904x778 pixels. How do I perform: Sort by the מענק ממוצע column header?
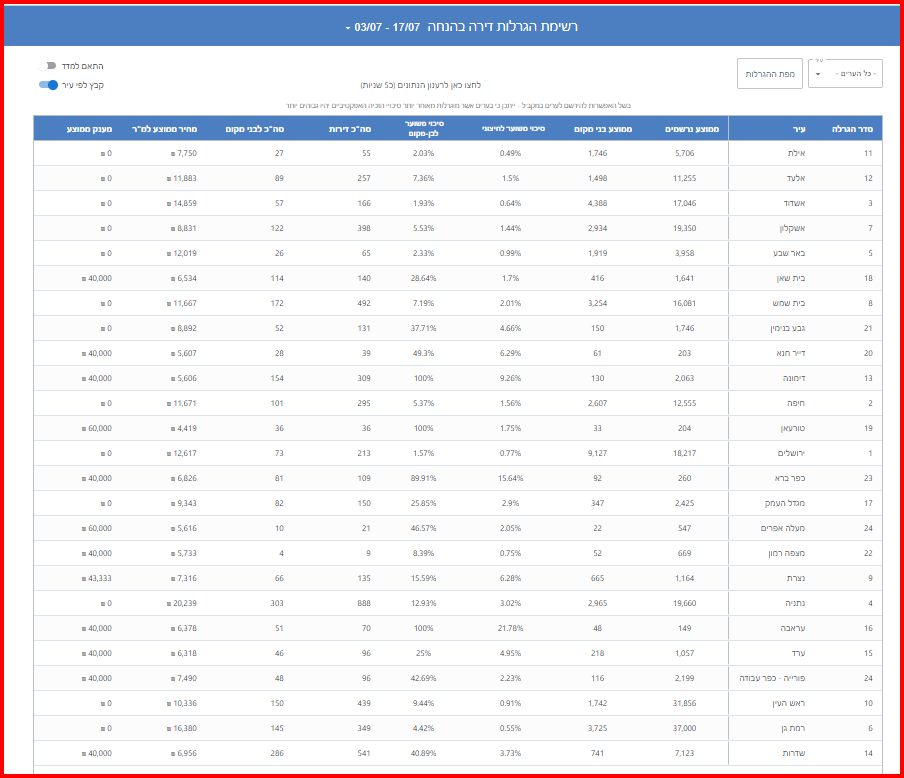pos(89,129)
